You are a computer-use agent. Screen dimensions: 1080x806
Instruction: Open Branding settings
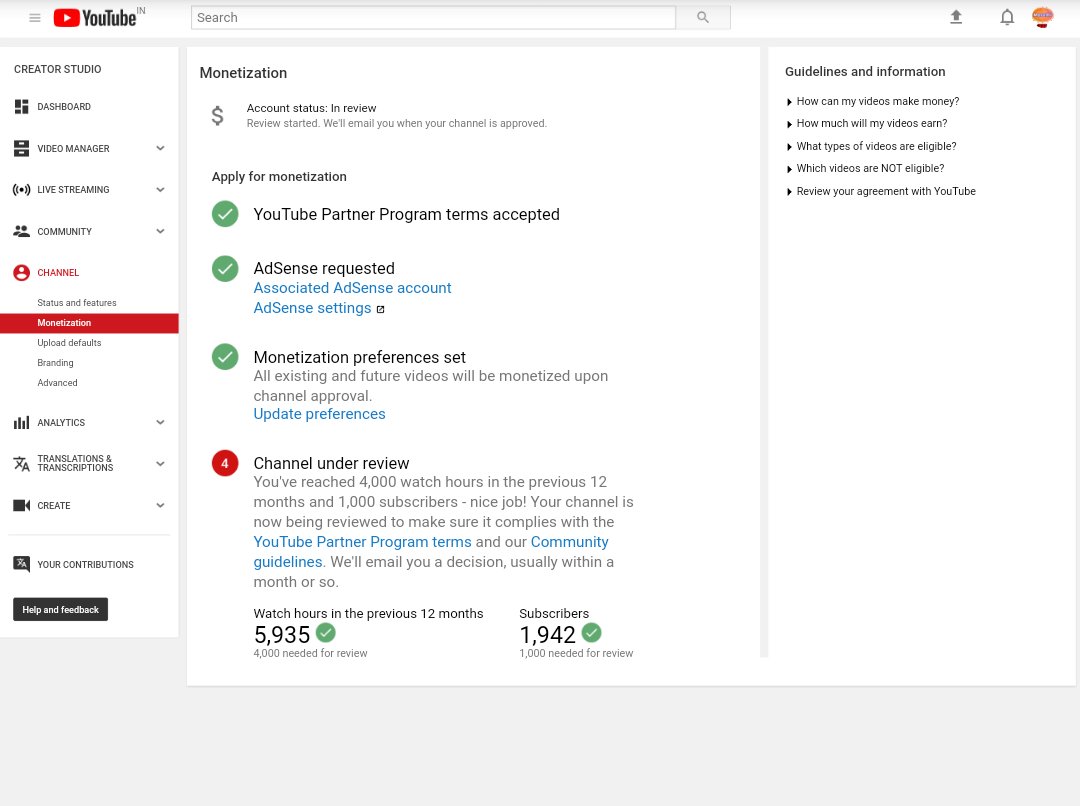(x=55, y=362)
